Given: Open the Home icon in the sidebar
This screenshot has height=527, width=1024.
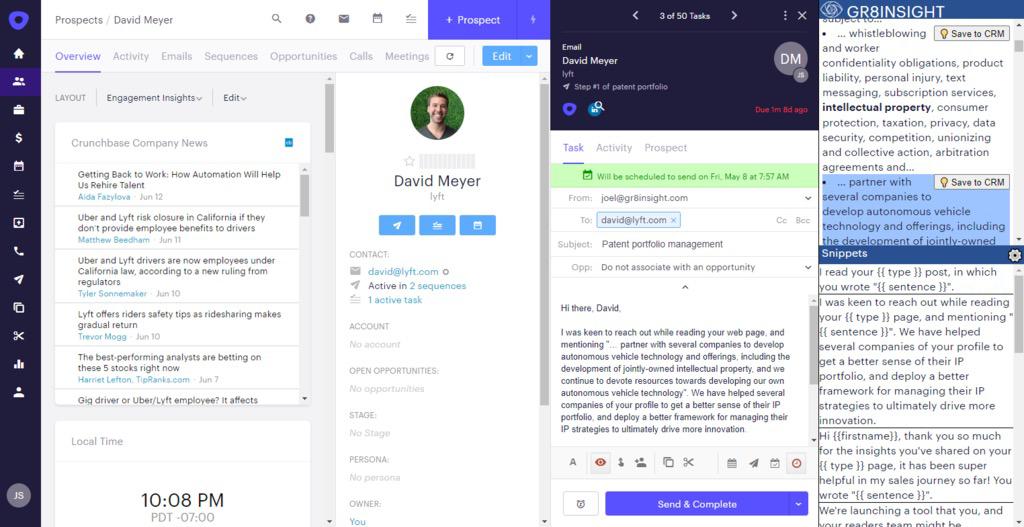Looking at the screenshot, I should 19,54.
